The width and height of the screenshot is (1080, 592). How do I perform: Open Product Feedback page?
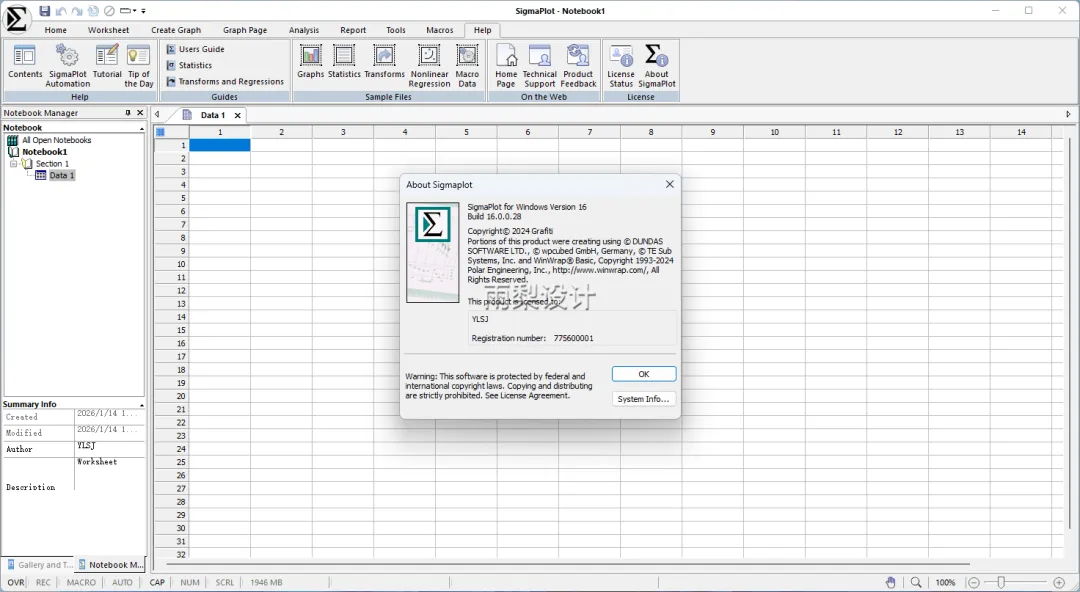(579, 65)
